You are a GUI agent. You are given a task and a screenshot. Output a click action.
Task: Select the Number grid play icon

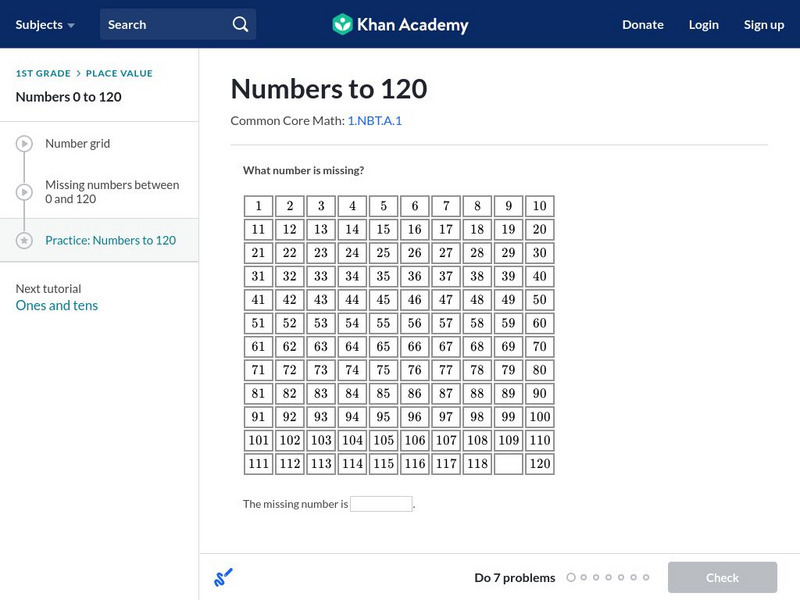coord(22,143)
